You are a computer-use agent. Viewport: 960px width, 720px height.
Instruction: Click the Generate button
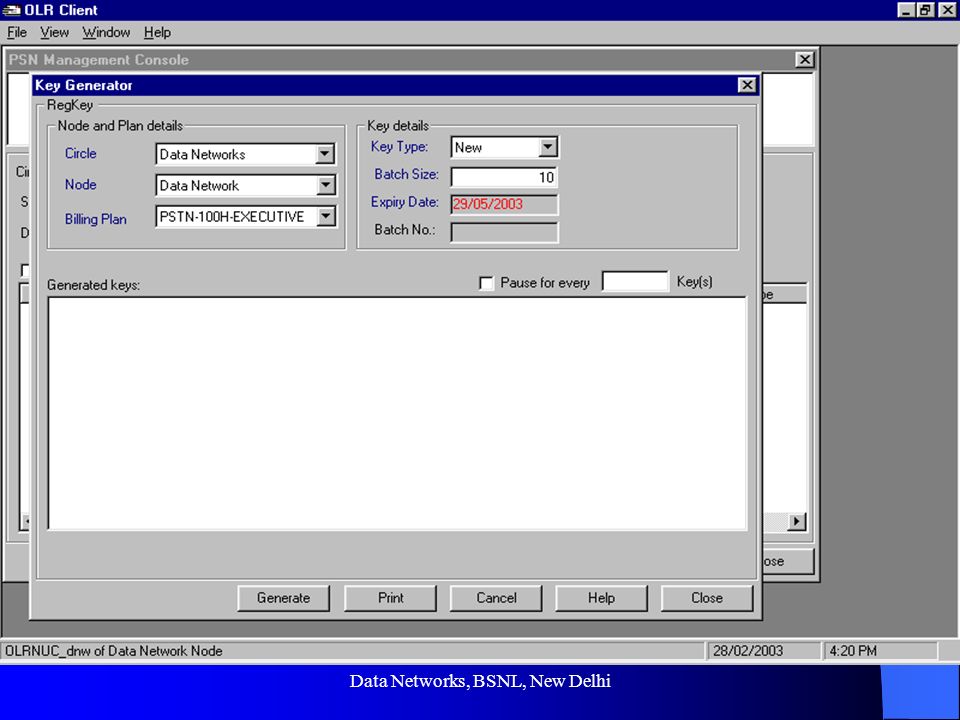(x=283, y=598)
